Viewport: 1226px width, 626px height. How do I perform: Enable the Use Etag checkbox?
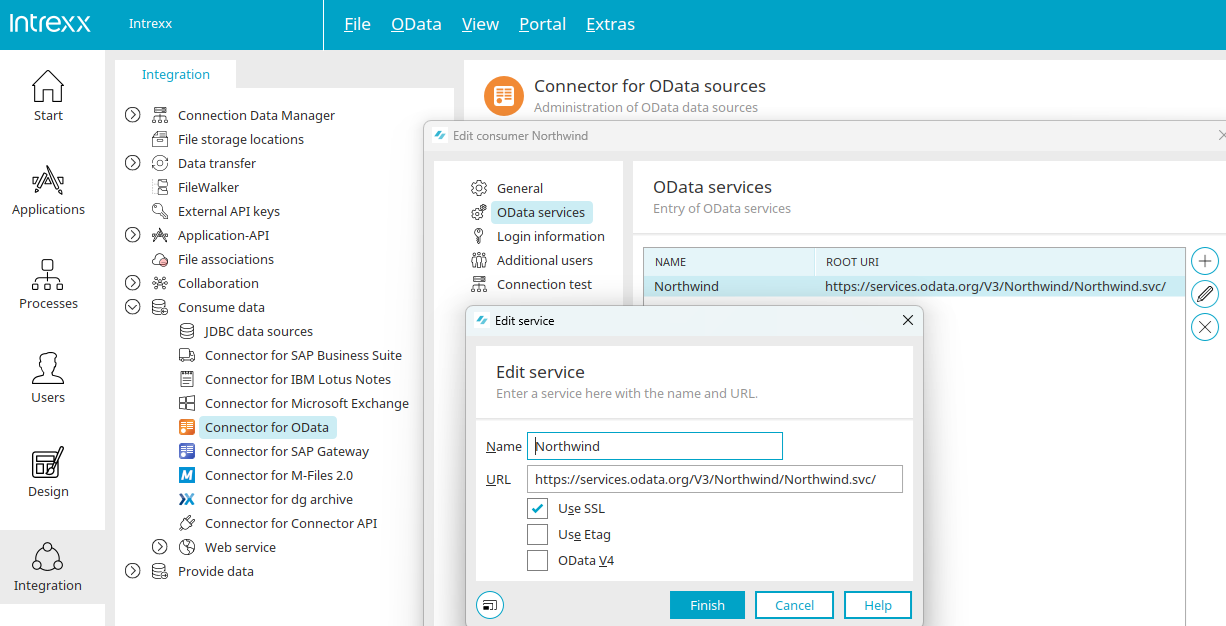[x=538, y=534]
